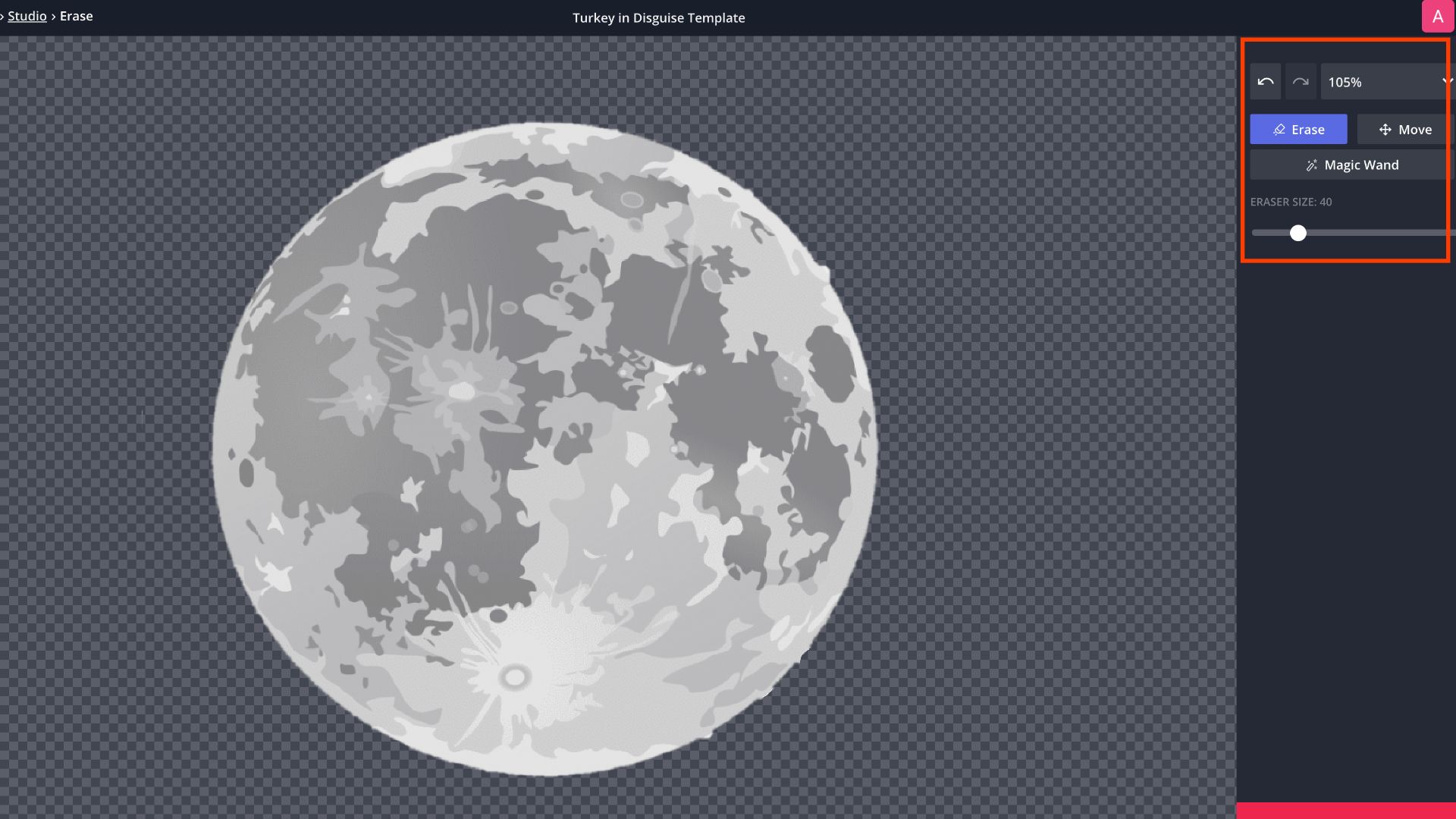
Task: Select the Erase tool
Action: (x=1298, y=130)
